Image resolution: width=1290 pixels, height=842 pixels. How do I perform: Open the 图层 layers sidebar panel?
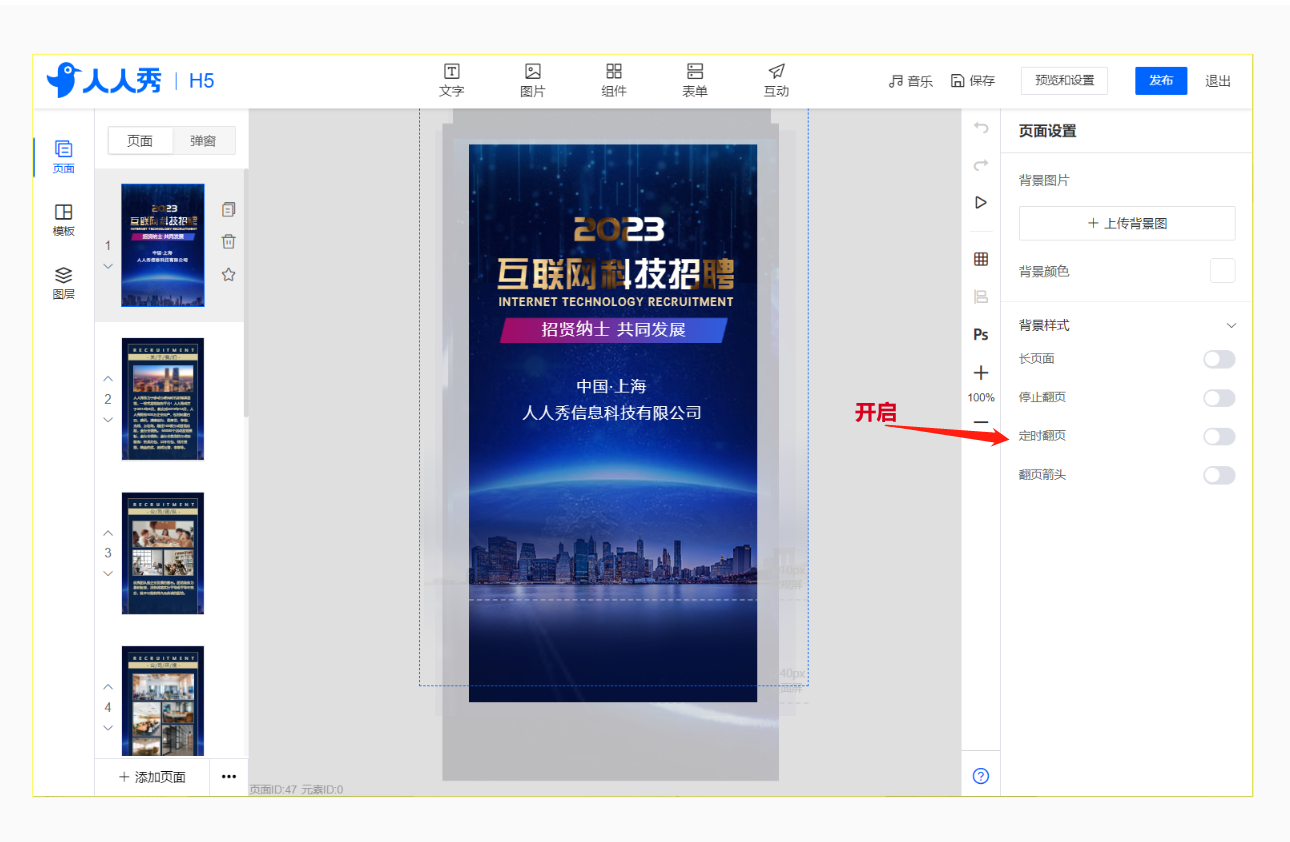coord(63,283)
